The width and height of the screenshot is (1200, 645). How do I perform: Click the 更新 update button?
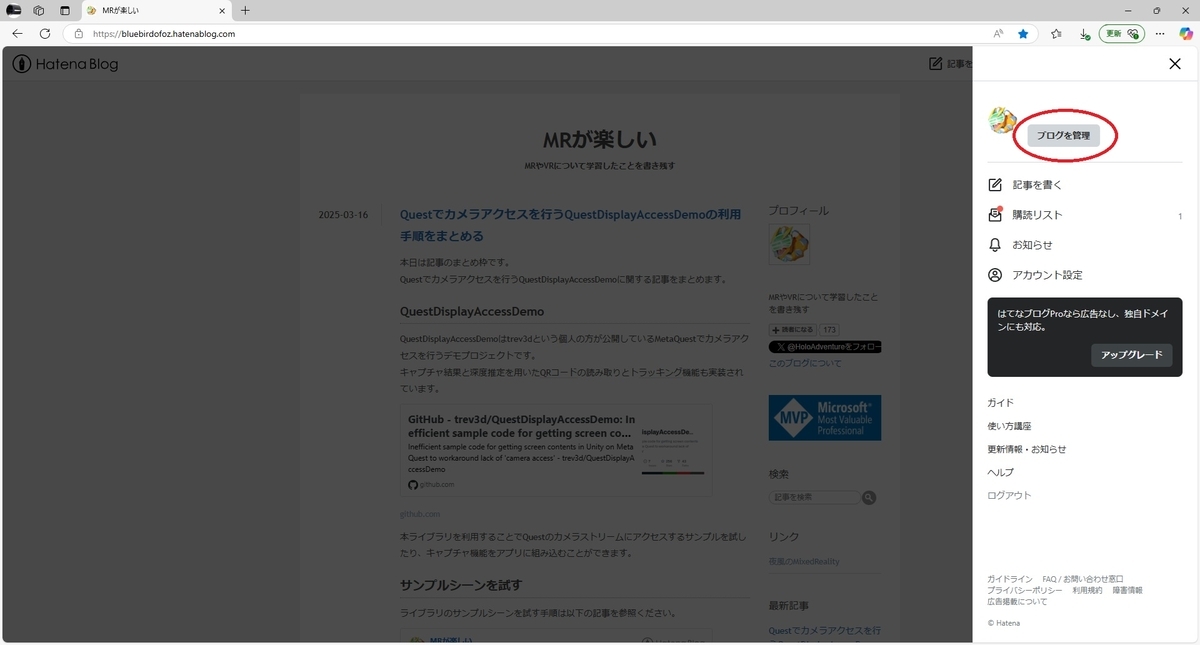point(1122,33)
